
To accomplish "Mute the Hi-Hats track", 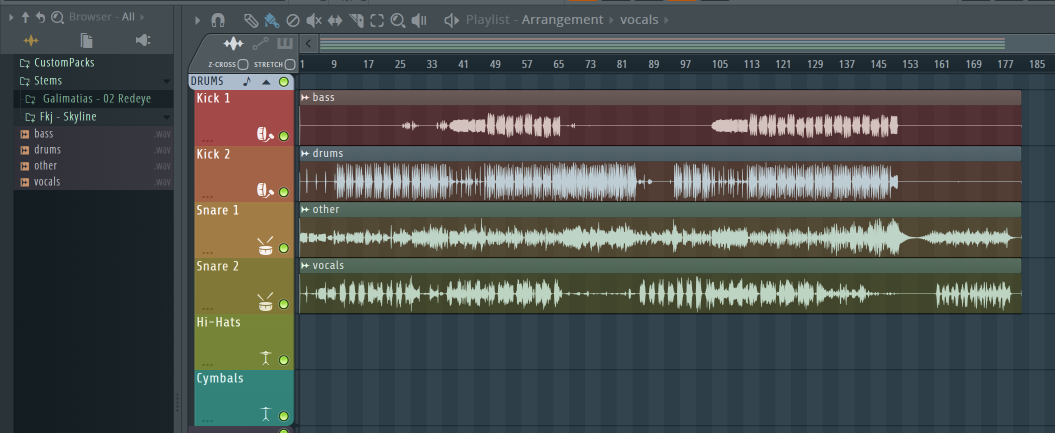I will click(283, 360).
